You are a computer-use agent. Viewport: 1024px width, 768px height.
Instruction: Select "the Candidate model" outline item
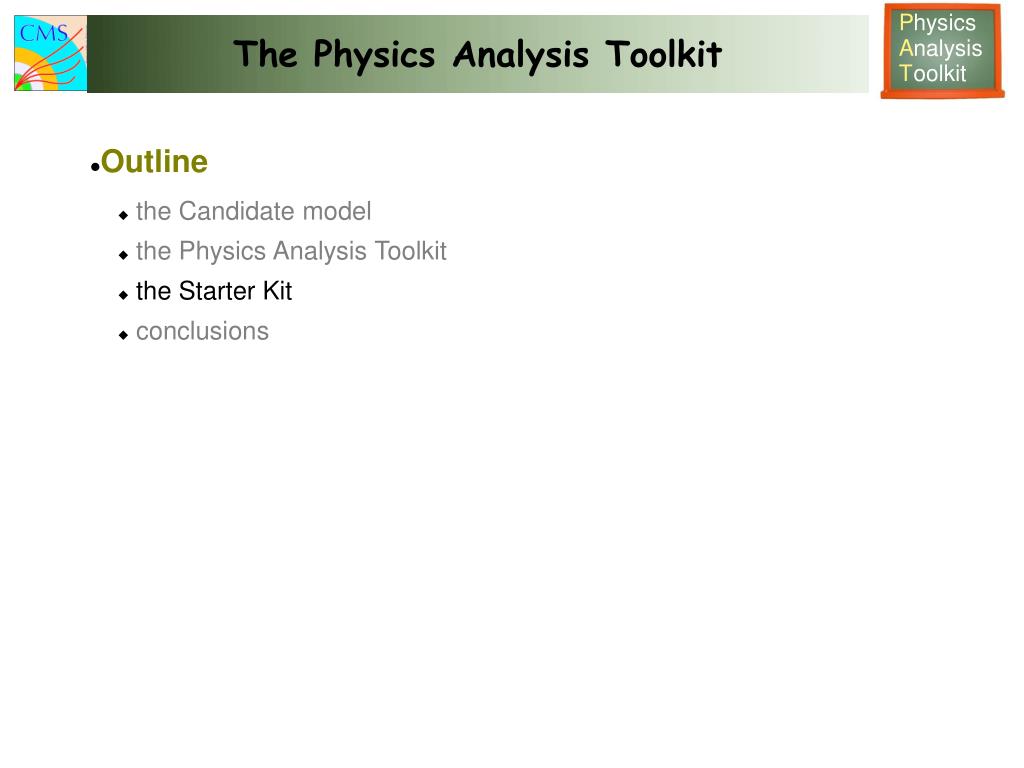point(253,211)
